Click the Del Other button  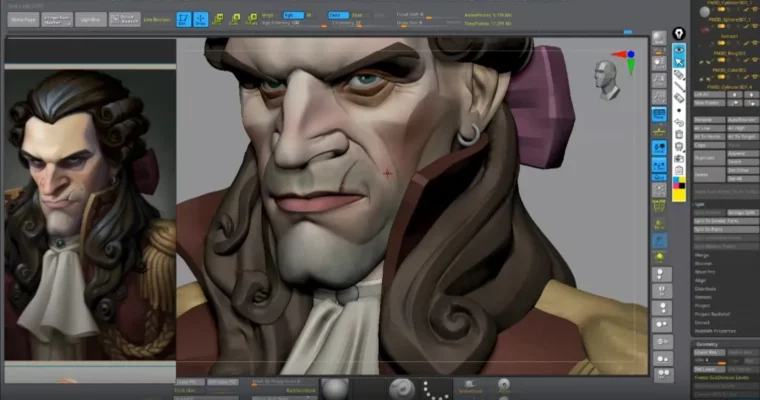[x=742, y=170]
